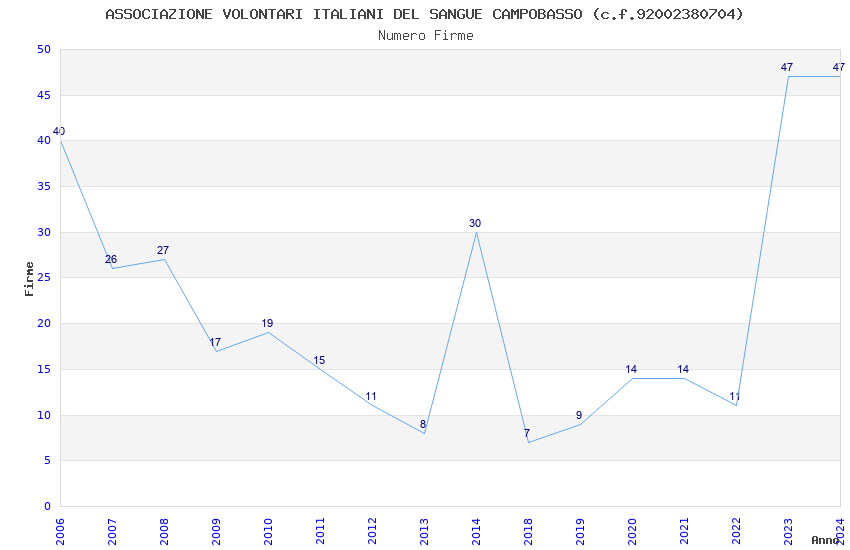The image size is (850, 550).
Task: Click the subtitle 'Numero Firme'
Action: click(426, 36)
